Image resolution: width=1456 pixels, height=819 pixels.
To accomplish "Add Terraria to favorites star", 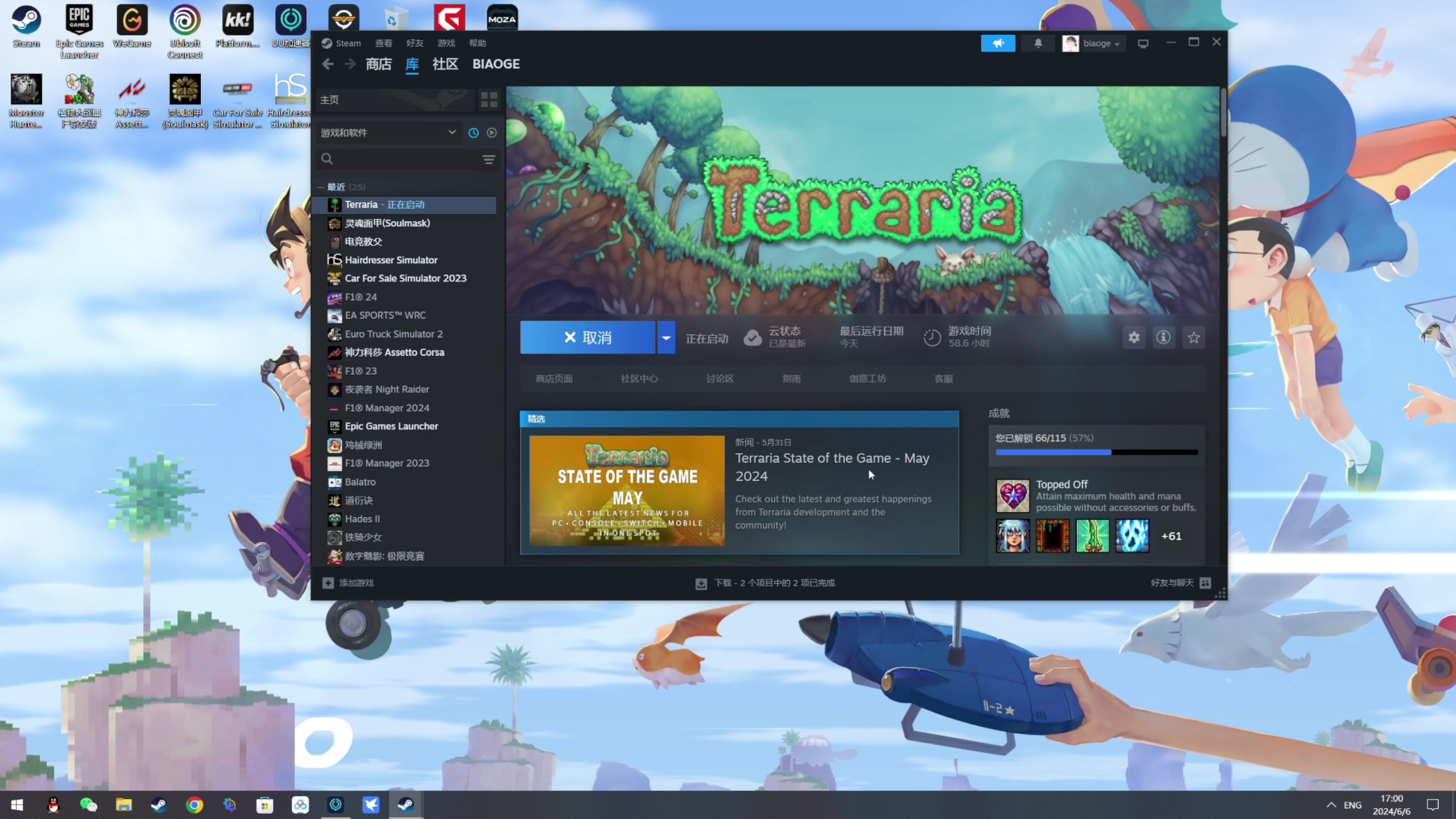I will [x=1193, y=338].
